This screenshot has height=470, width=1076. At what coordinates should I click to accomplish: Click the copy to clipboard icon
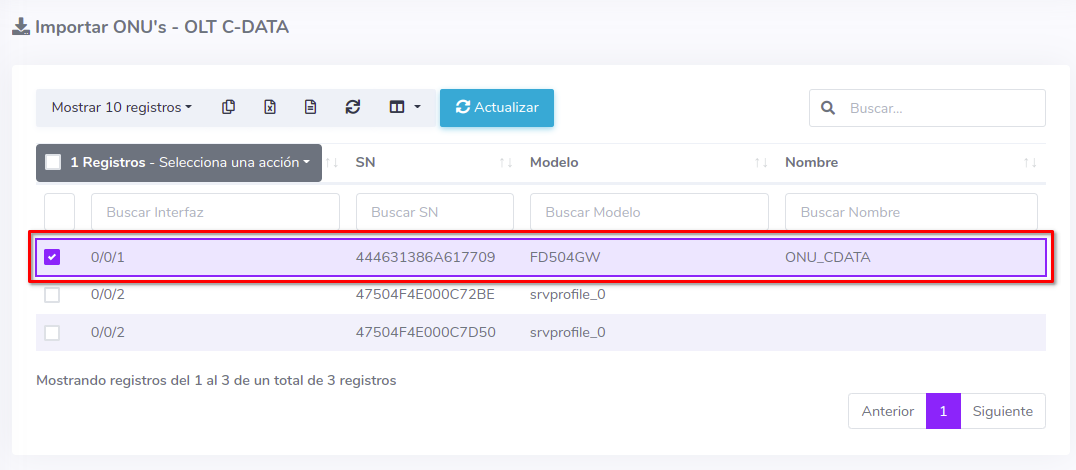229,107
